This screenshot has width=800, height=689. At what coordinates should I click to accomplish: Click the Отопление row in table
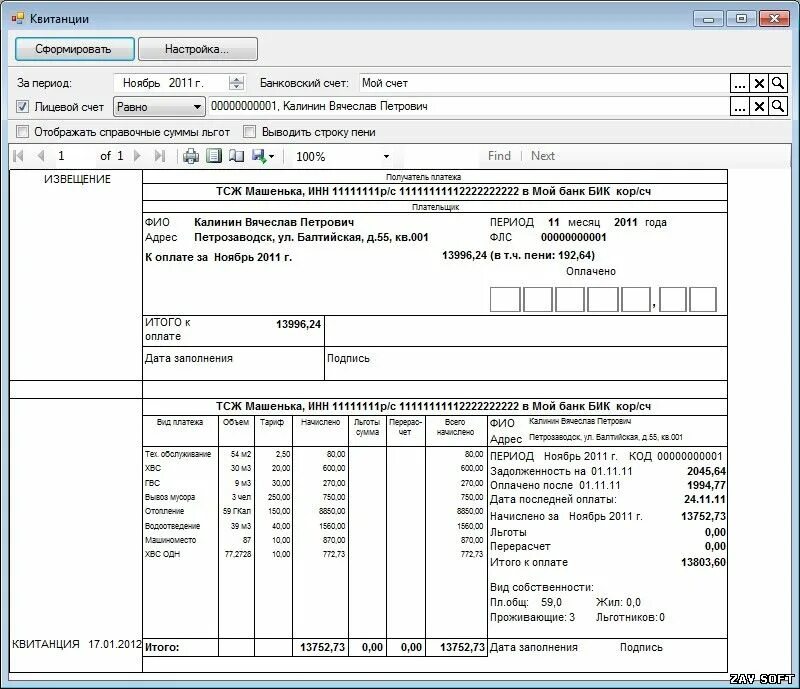pyautogui.click(x=314, y=511)
